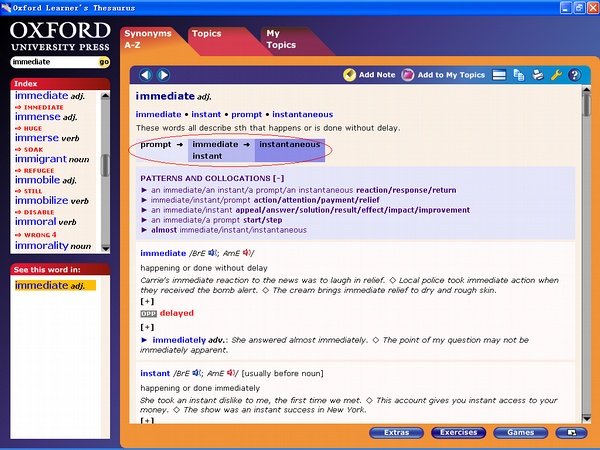Click the Index list scrollbar thumb
Screen dimensions: 600x450
tap(105, 165)
